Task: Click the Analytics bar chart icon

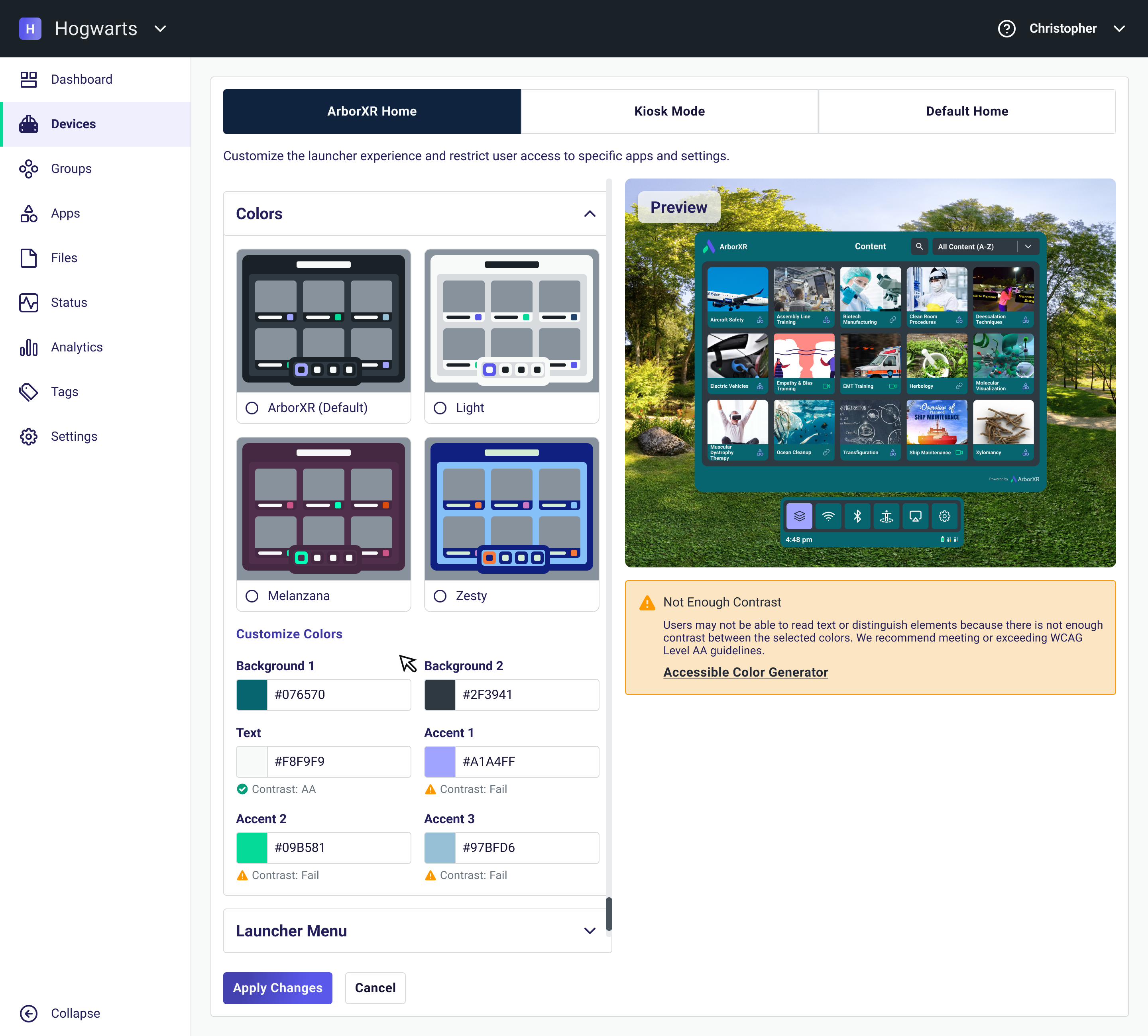Action: coord(28,347)
